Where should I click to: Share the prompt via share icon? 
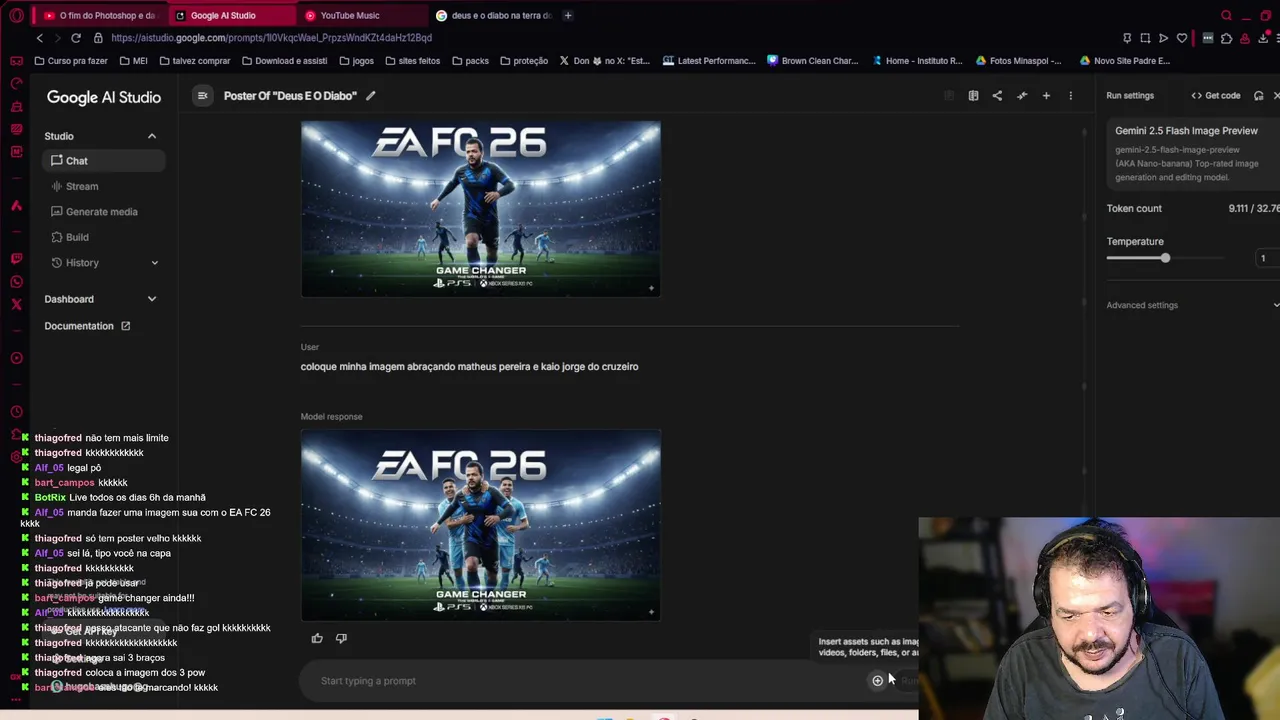coord(997,96)
